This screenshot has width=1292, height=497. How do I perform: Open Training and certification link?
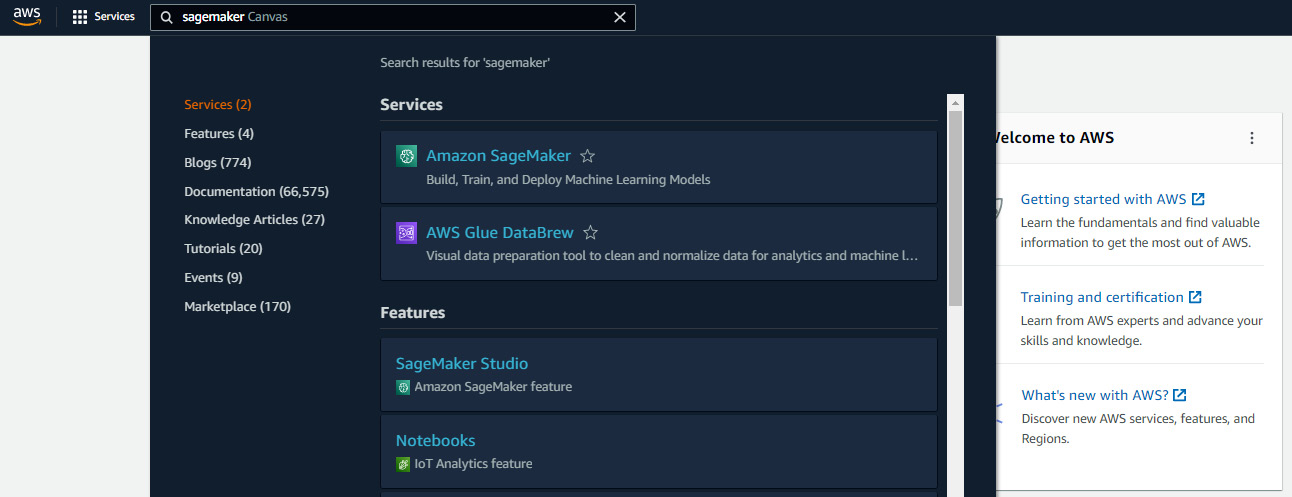(x=1101, y=297)
